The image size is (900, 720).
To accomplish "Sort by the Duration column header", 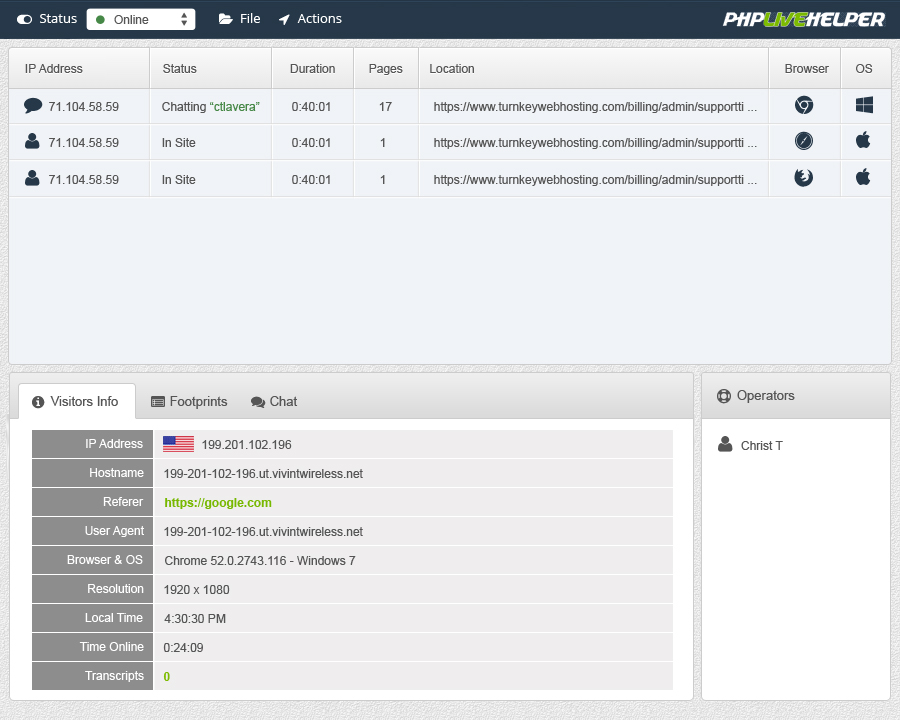I will (x=312, y=69).
